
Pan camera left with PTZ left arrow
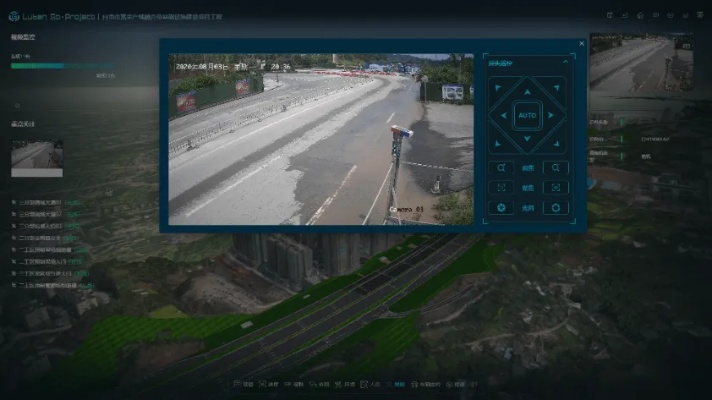pos(503,115)
